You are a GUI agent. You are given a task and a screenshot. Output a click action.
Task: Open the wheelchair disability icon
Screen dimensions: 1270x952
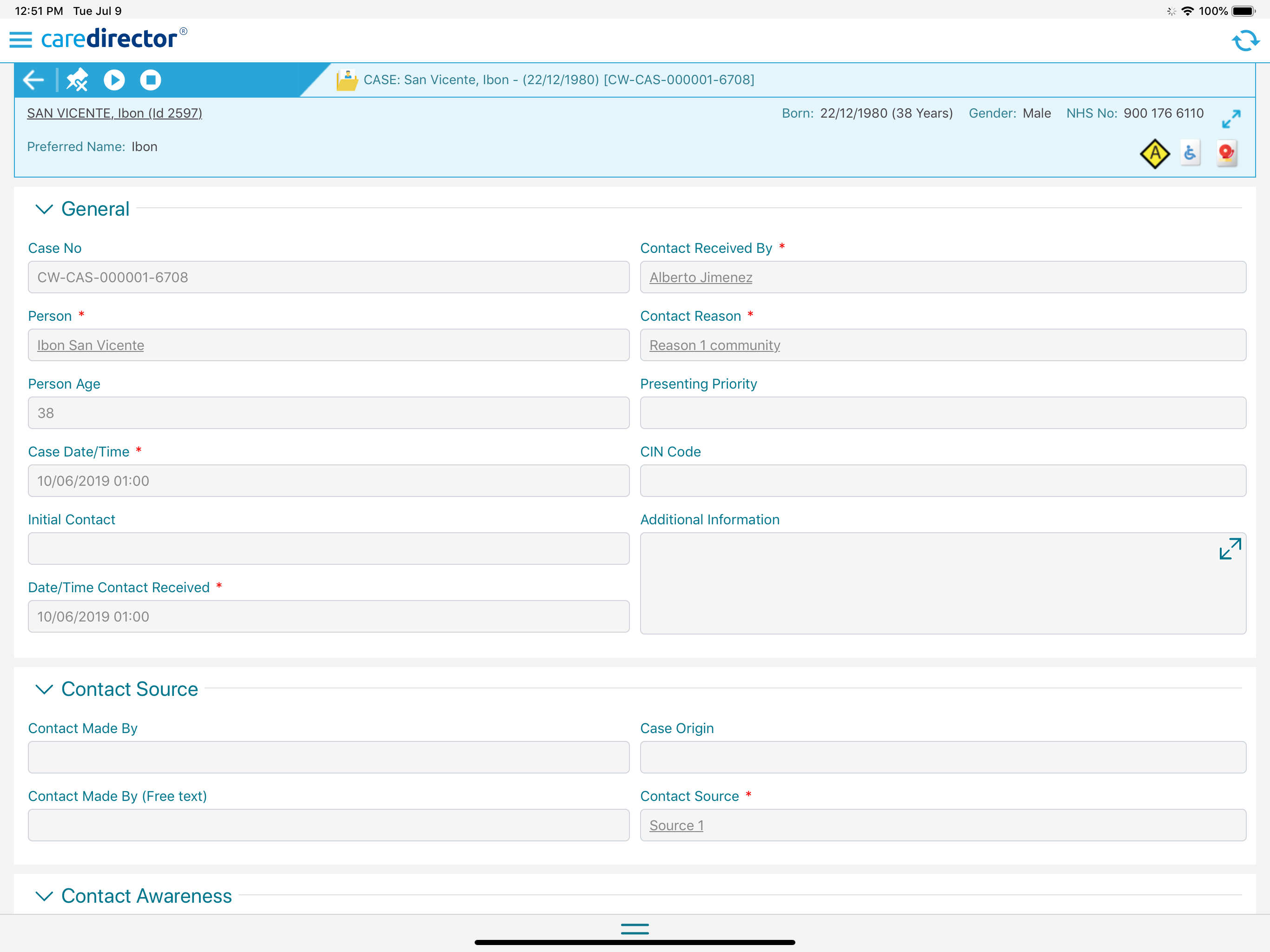1191,153
